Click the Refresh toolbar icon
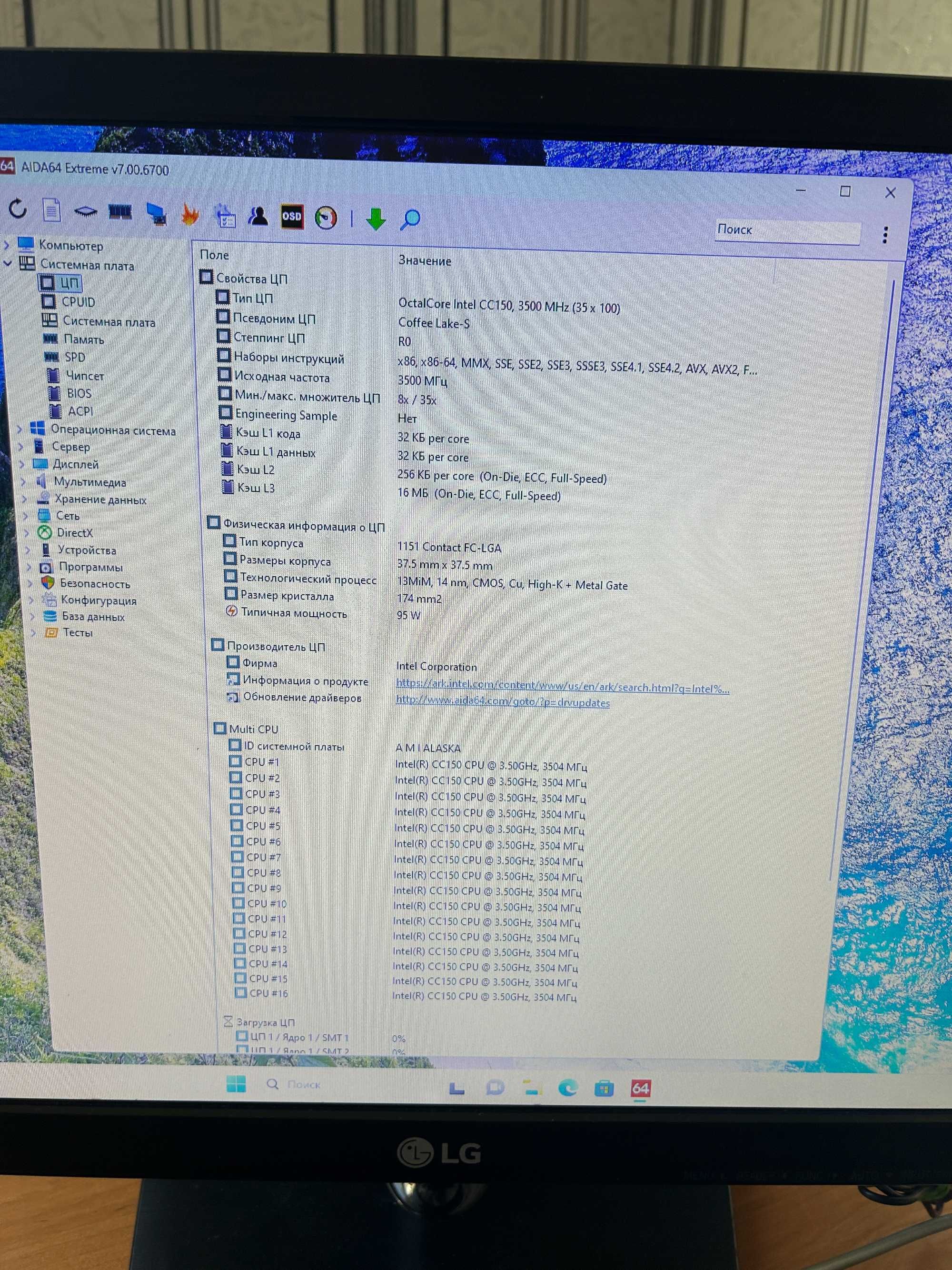This screenshot has width=952, height=1270. point(19,209)
